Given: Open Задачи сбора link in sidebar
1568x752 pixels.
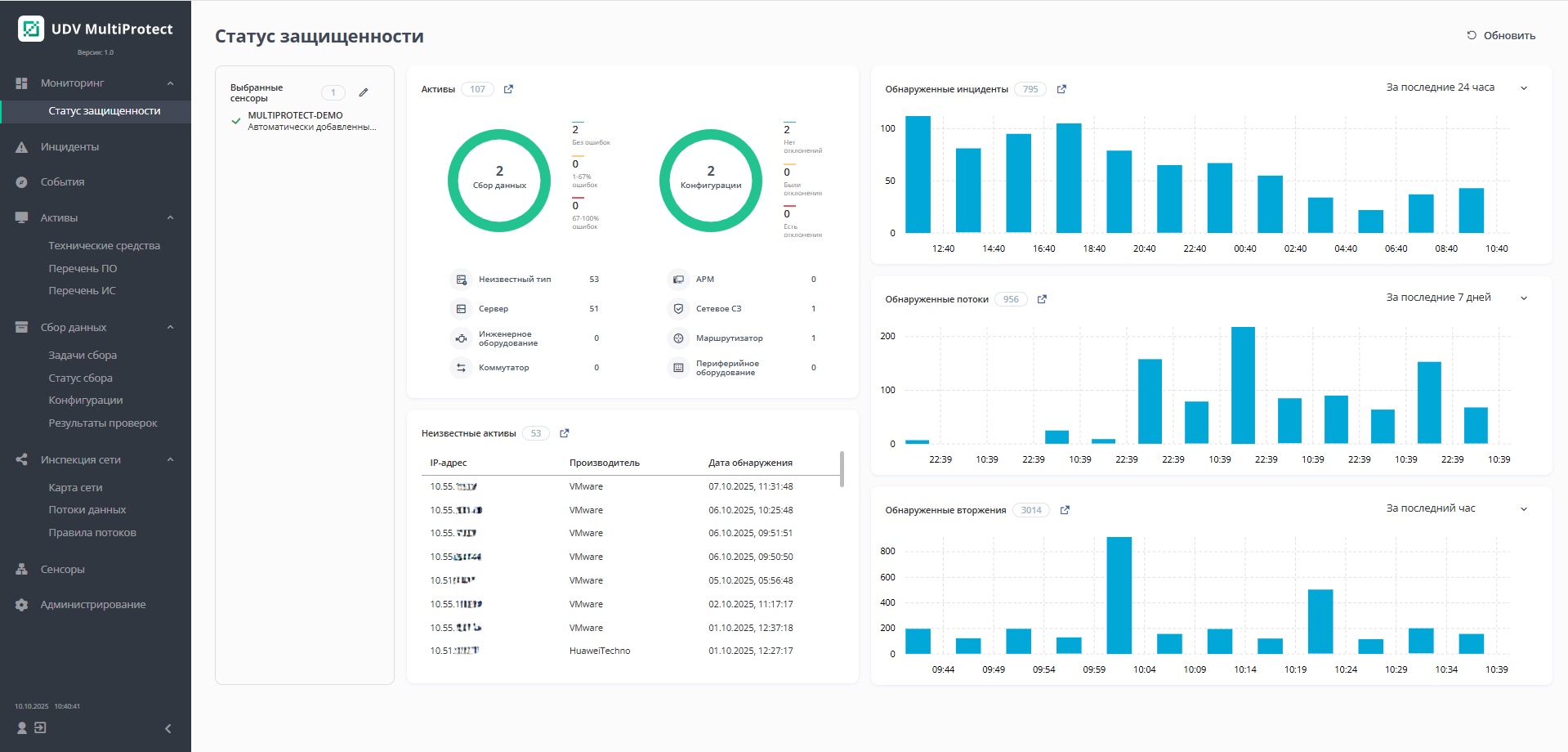Looking at the screenshot, I should (83, 356).
